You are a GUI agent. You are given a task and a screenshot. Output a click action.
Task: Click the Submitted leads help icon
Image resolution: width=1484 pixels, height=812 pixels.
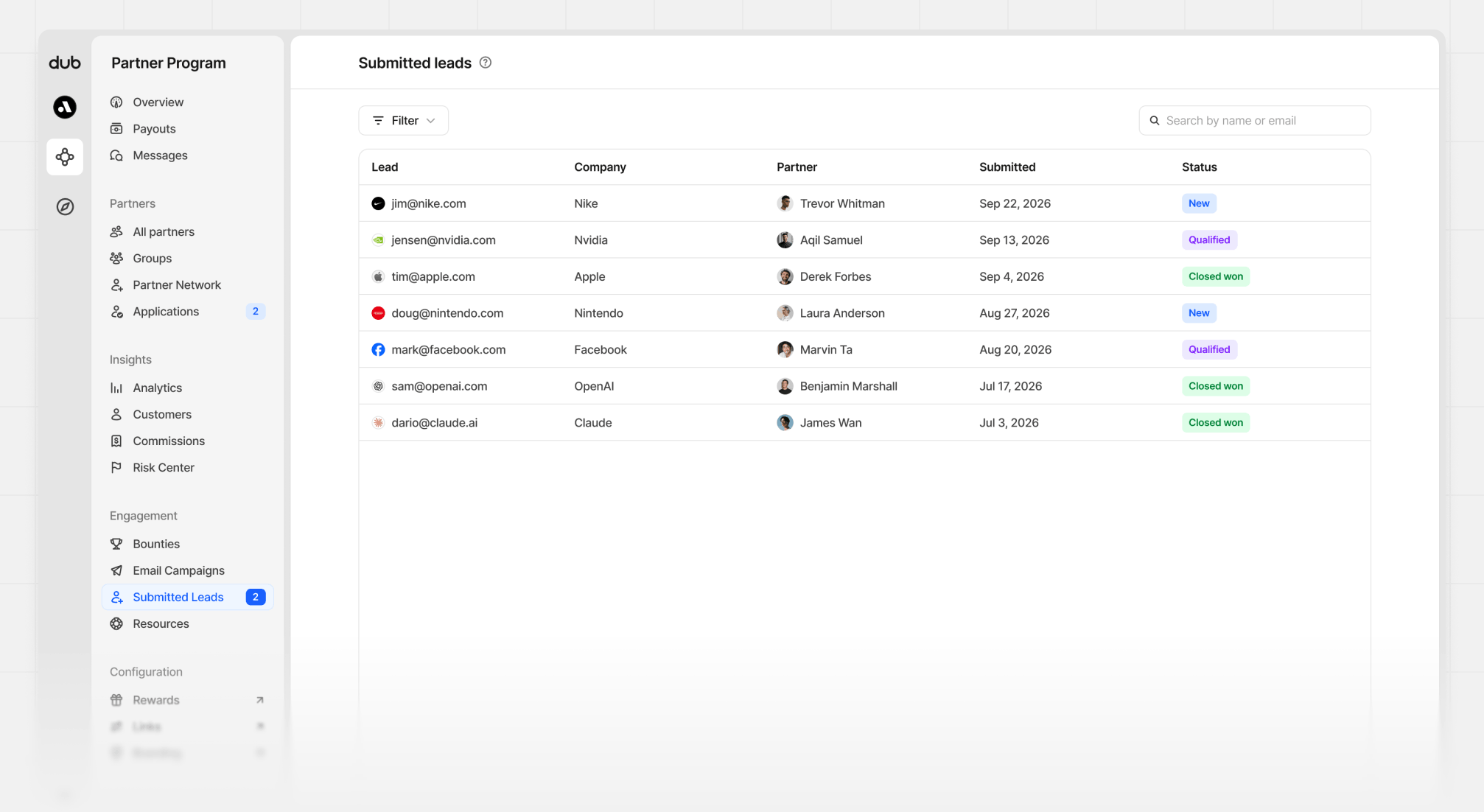(x=486, y=63)
